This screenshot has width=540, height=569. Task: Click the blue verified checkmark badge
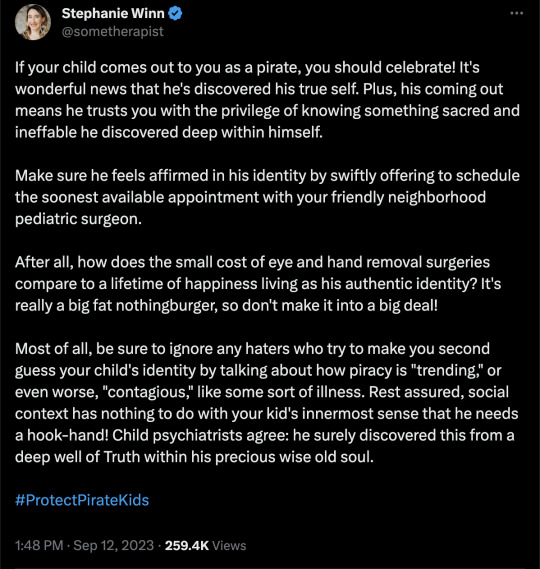[x=175, y=14]
